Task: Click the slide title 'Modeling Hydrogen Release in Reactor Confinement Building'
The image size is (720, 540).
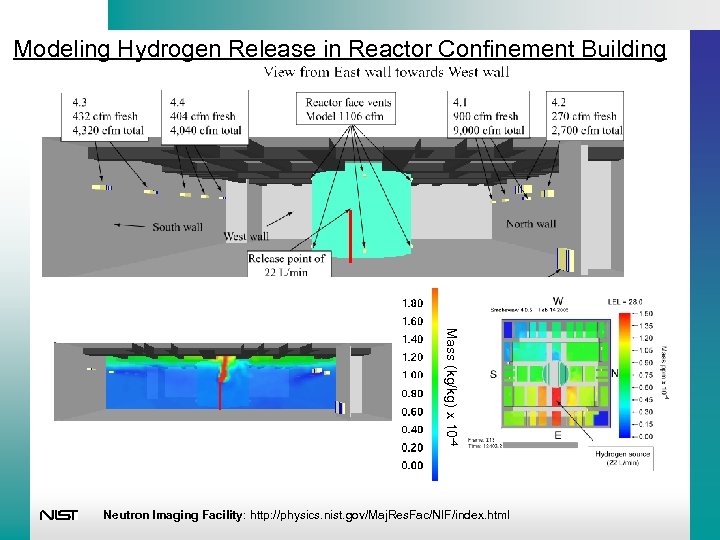Action: [340, 49]
